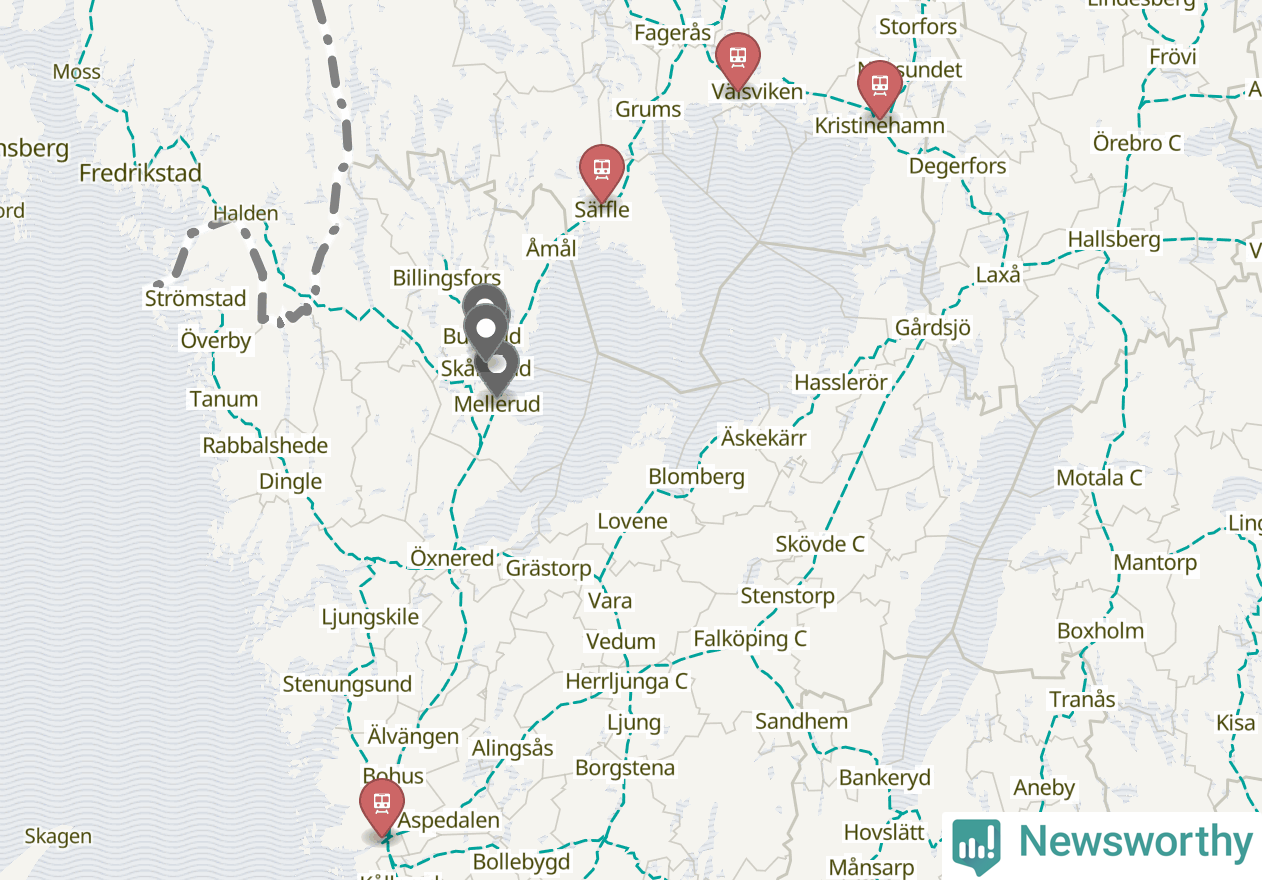
Task: Click the Örebro C station label
Action: [1137, 143]
